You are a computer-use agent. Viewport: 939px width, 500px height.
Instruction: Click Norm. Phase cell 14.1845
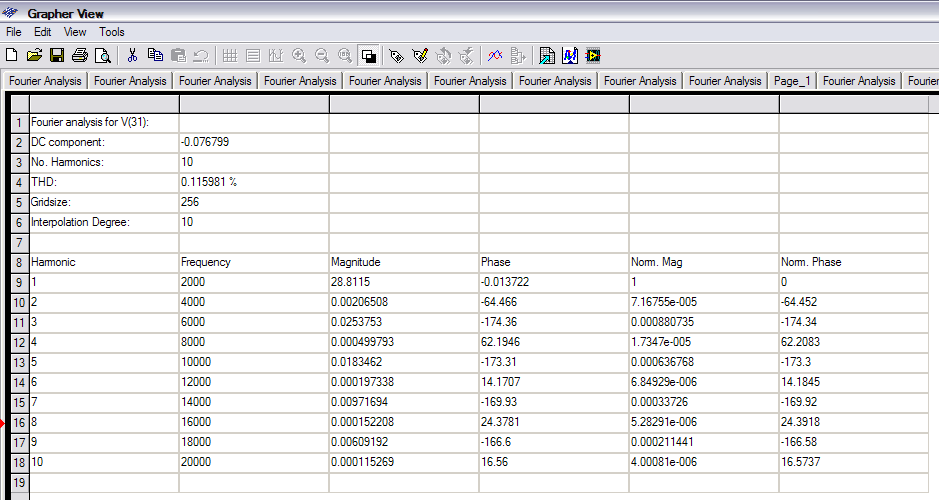(x=854, y=382)
